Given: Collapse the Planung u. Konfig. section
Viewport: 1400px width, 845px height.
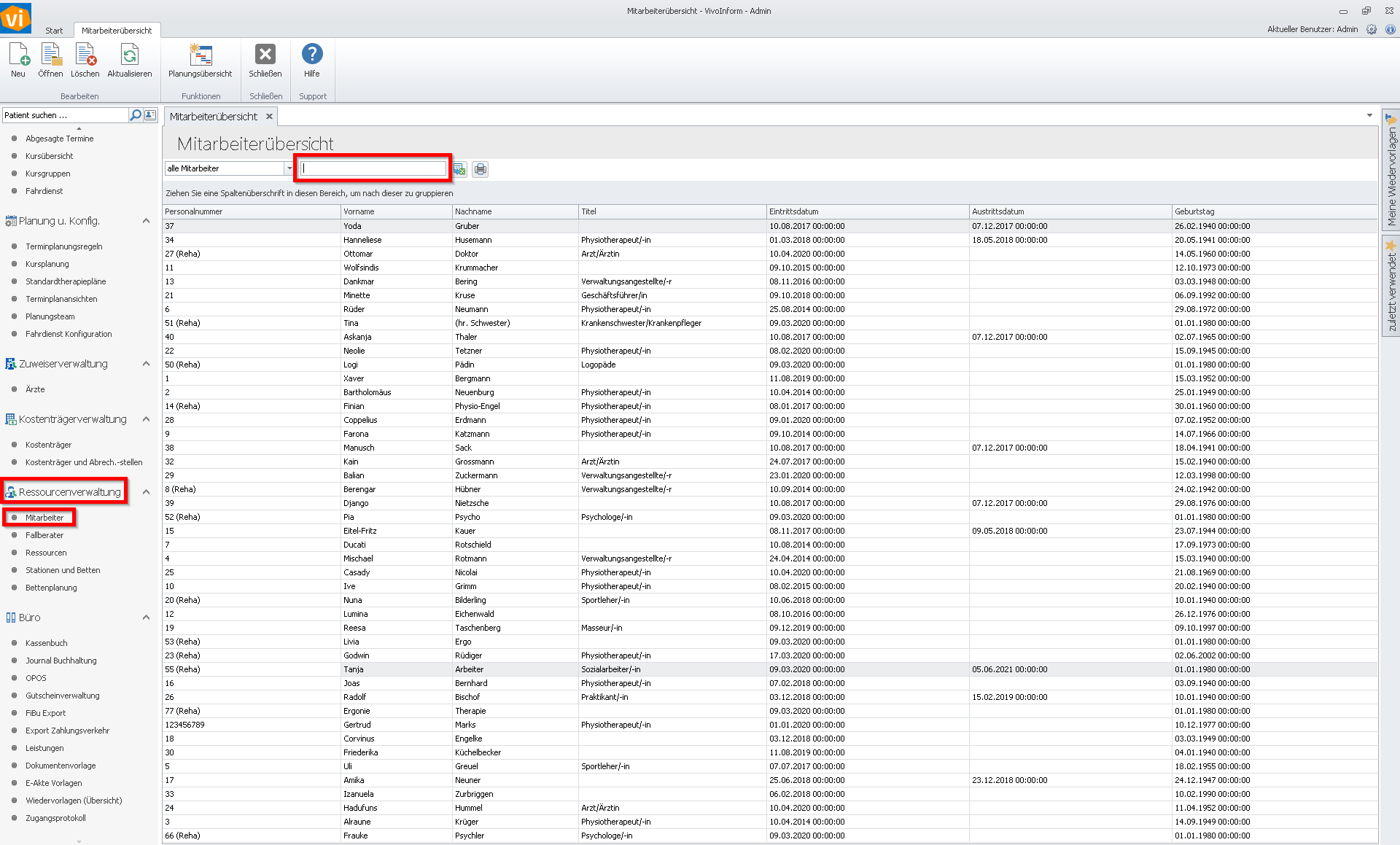Looking at the screenshot, I should 146,221.
